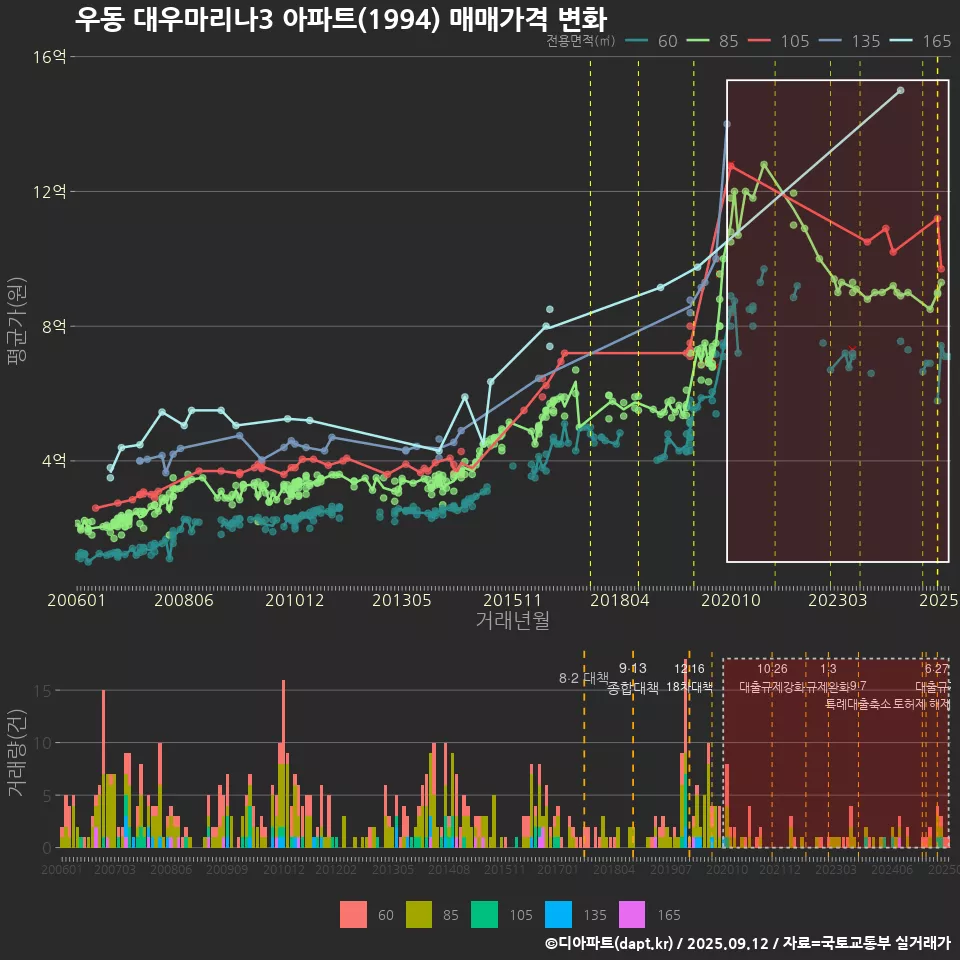This screenshot has width=960, height=960.
Task: Click the '거래년월' x-axis title
Action: click(x=512, y=620)
